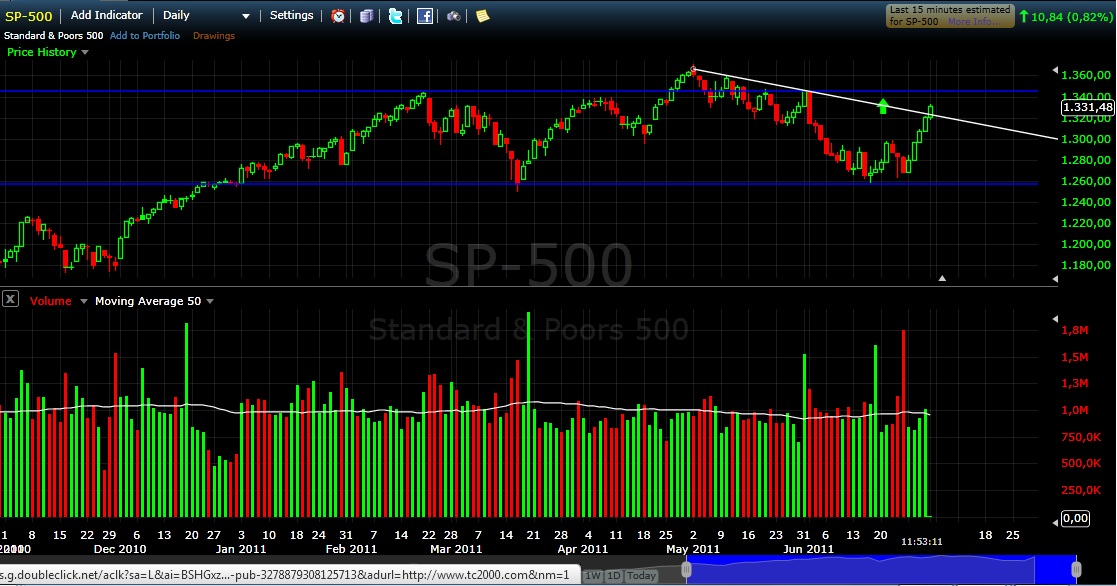The image size is (1117, 586).
Task: Expand the Volume indicator dropdown arrow
Action: [x=83, y=302]
